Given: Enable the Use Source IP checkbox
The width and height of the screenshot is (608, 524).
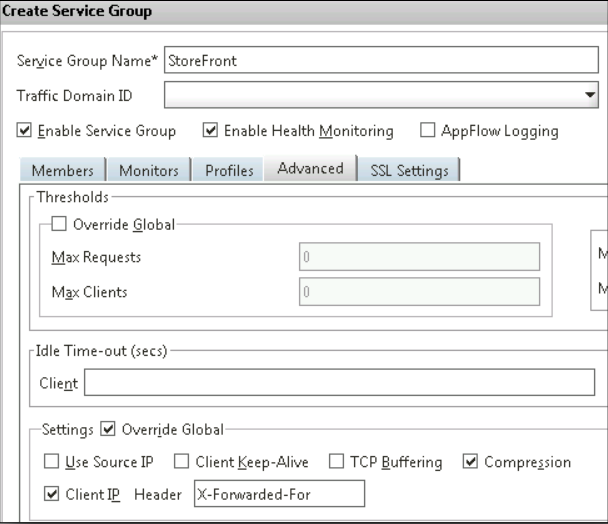Looking at the screenshot, I should tap(51, 462).
